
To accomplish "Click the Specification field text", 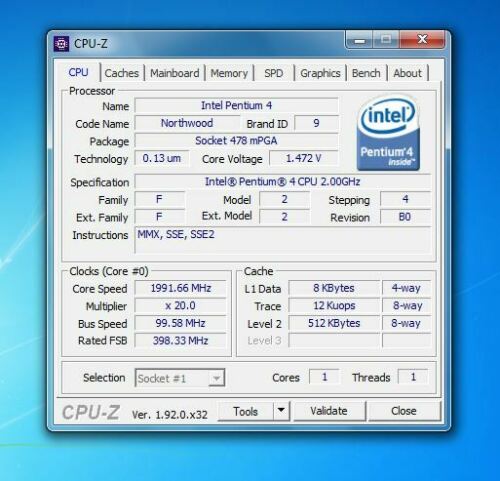I will (282, 182).
